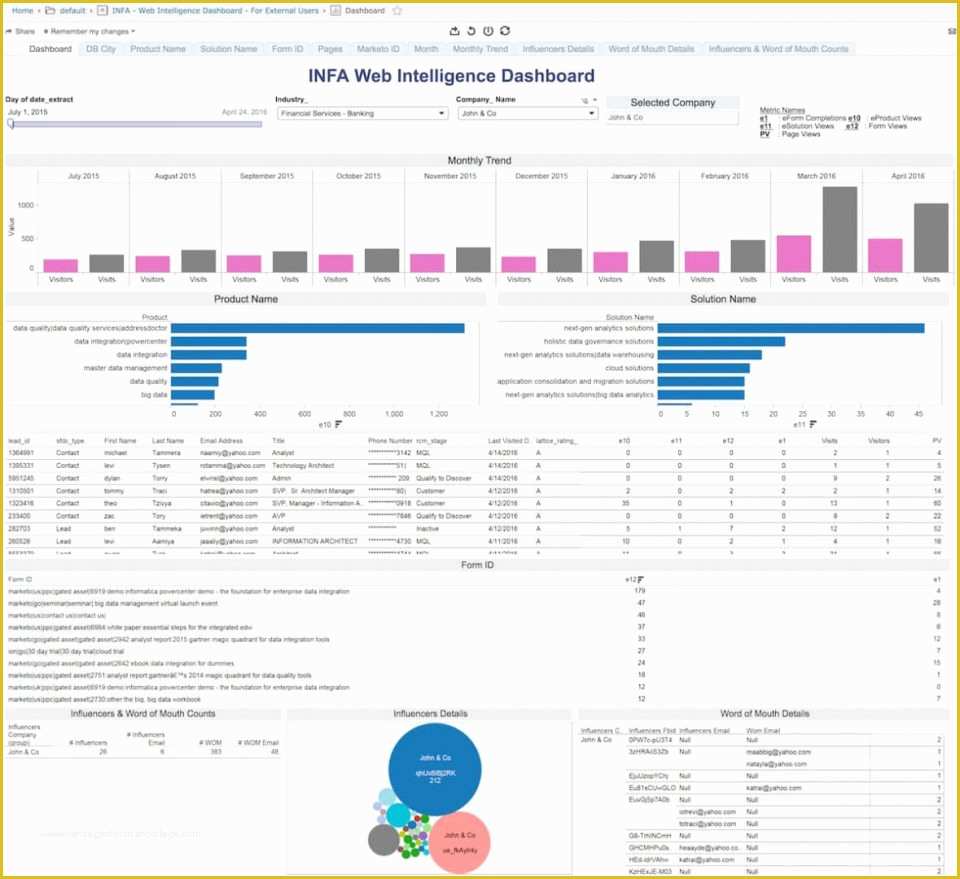Open the Industry_ dropdown

point(362,113)
